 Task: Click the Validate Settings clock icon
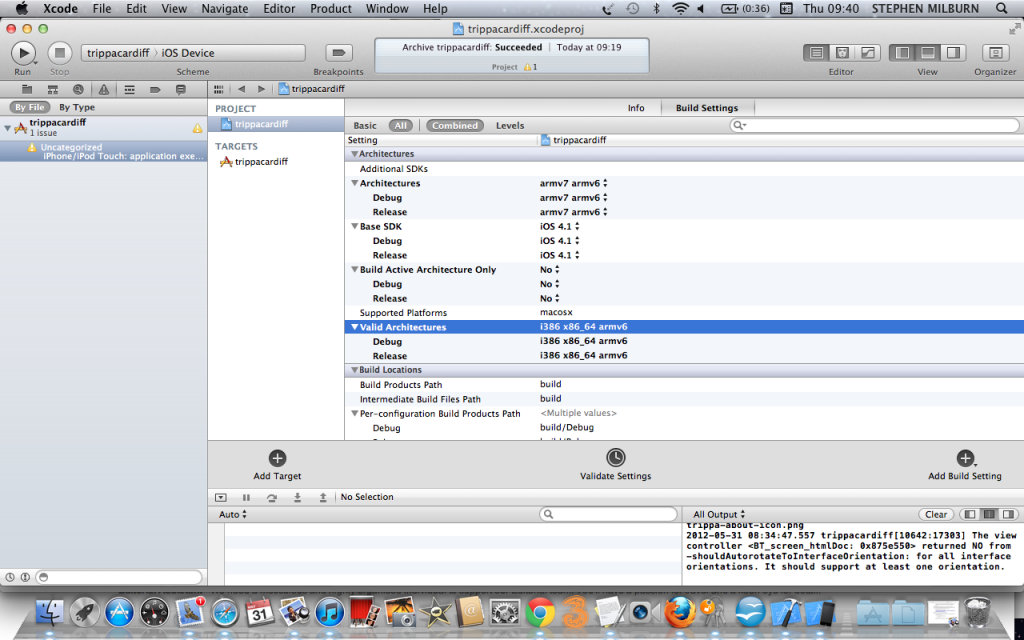pos(616,458)
